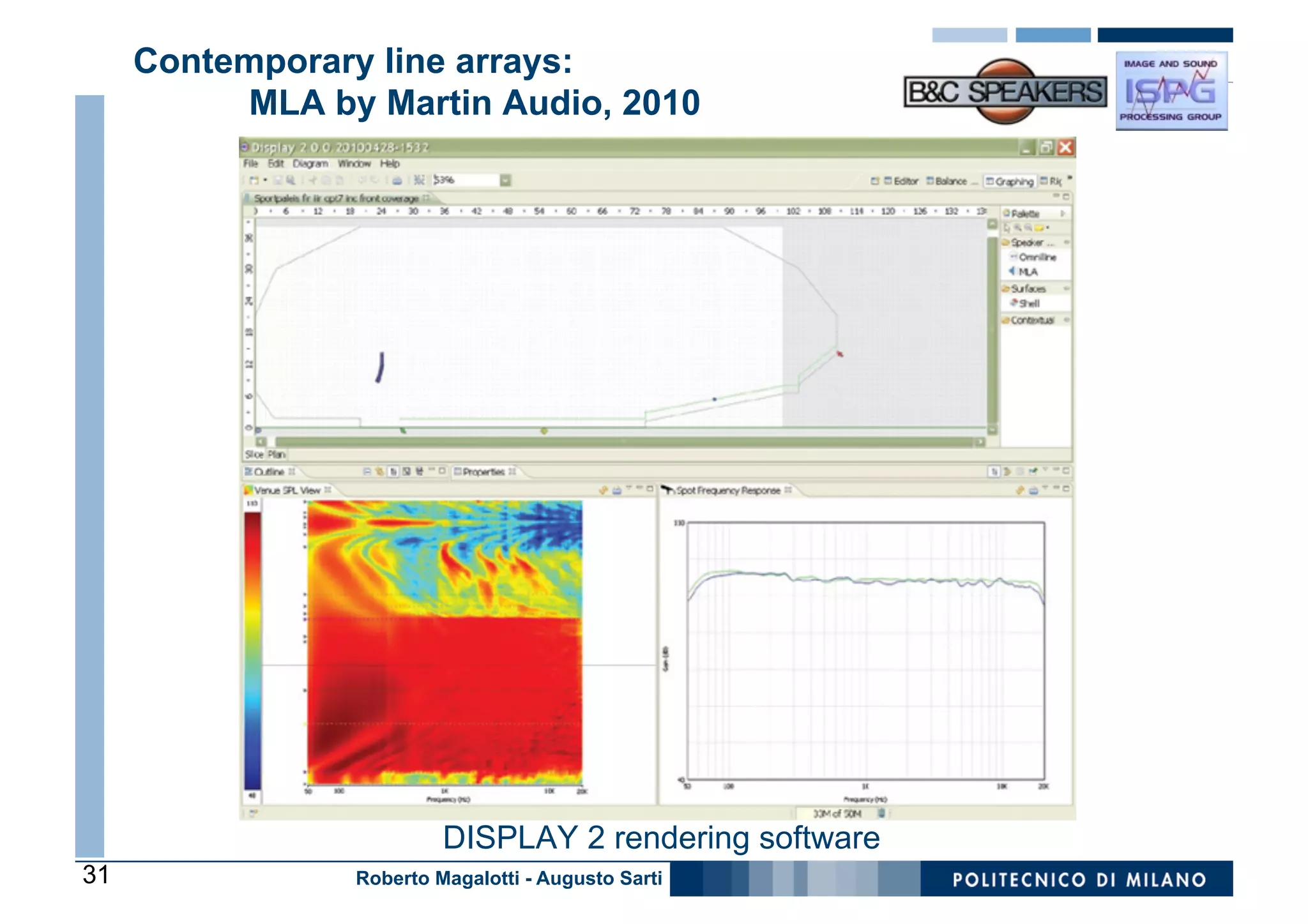Click the zoom-in magnifier in the palette

1018,228
